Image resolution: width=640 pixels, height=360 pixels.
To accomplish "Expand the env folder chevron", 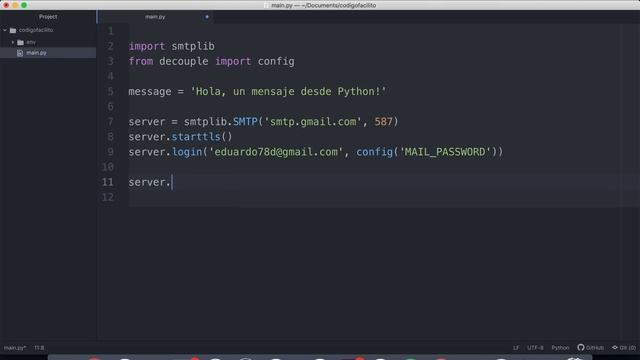I will (13, 42).
